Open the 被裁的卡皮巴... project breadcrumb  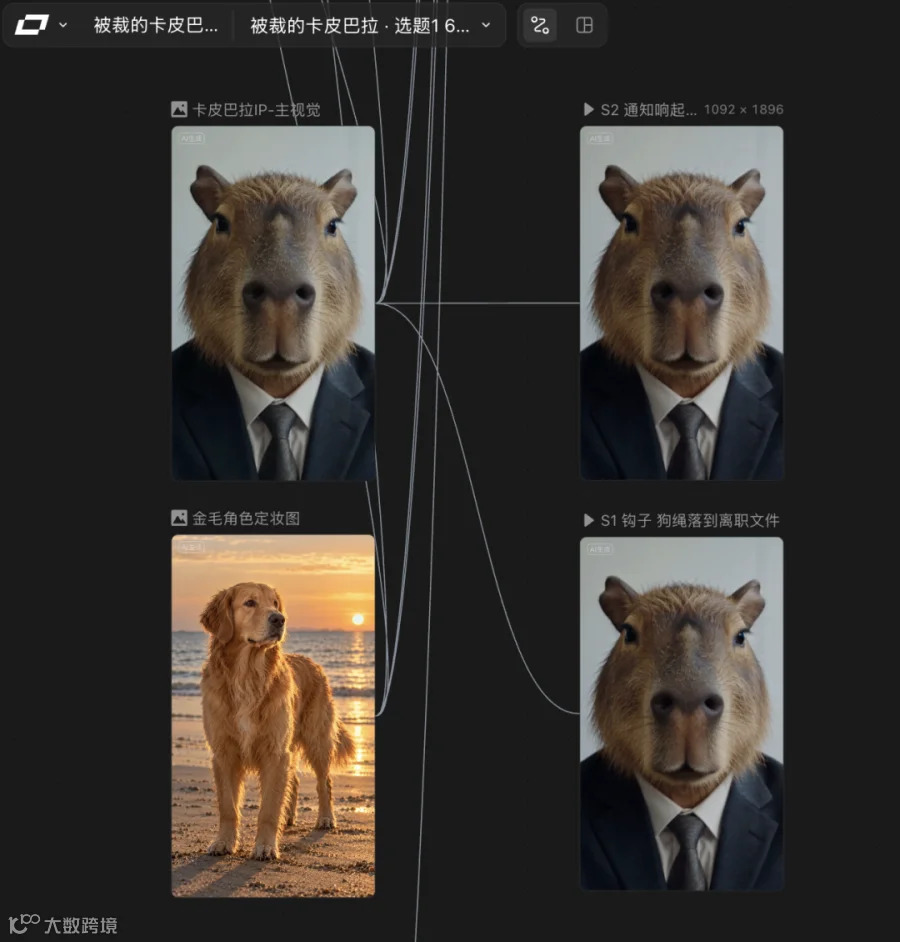156,25
